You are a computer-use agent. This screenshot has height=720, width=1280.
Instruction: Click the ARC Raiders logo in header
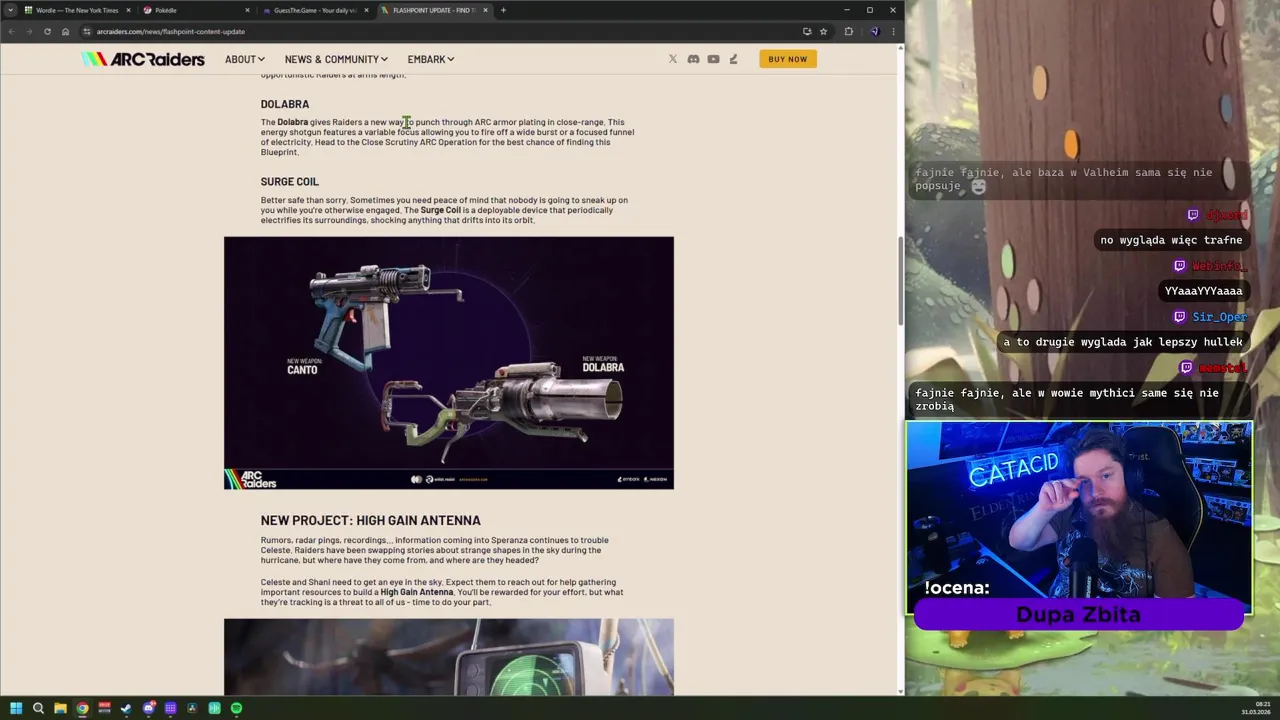(143, 59)
